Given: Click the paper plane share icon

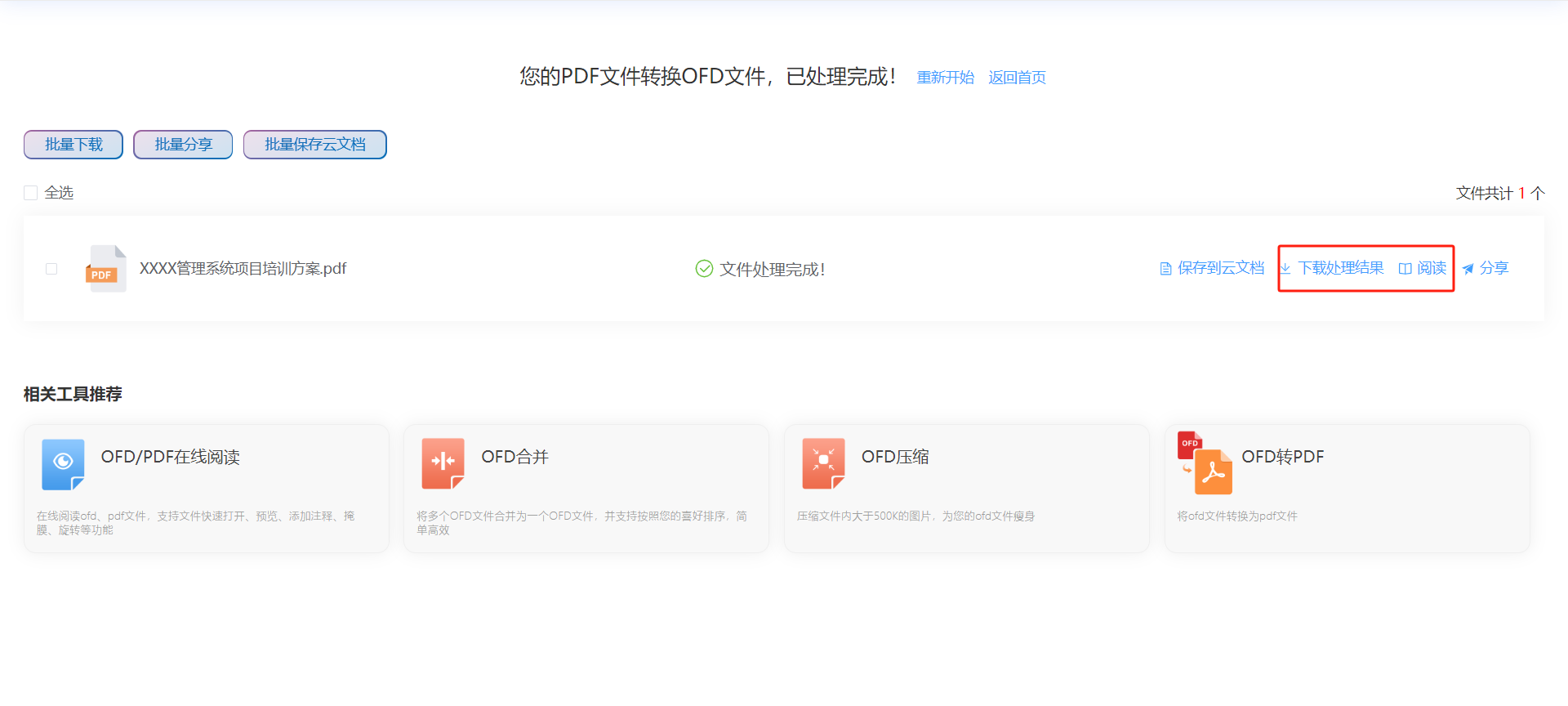Looking at the screenshot, I should tap(1468, 269).
